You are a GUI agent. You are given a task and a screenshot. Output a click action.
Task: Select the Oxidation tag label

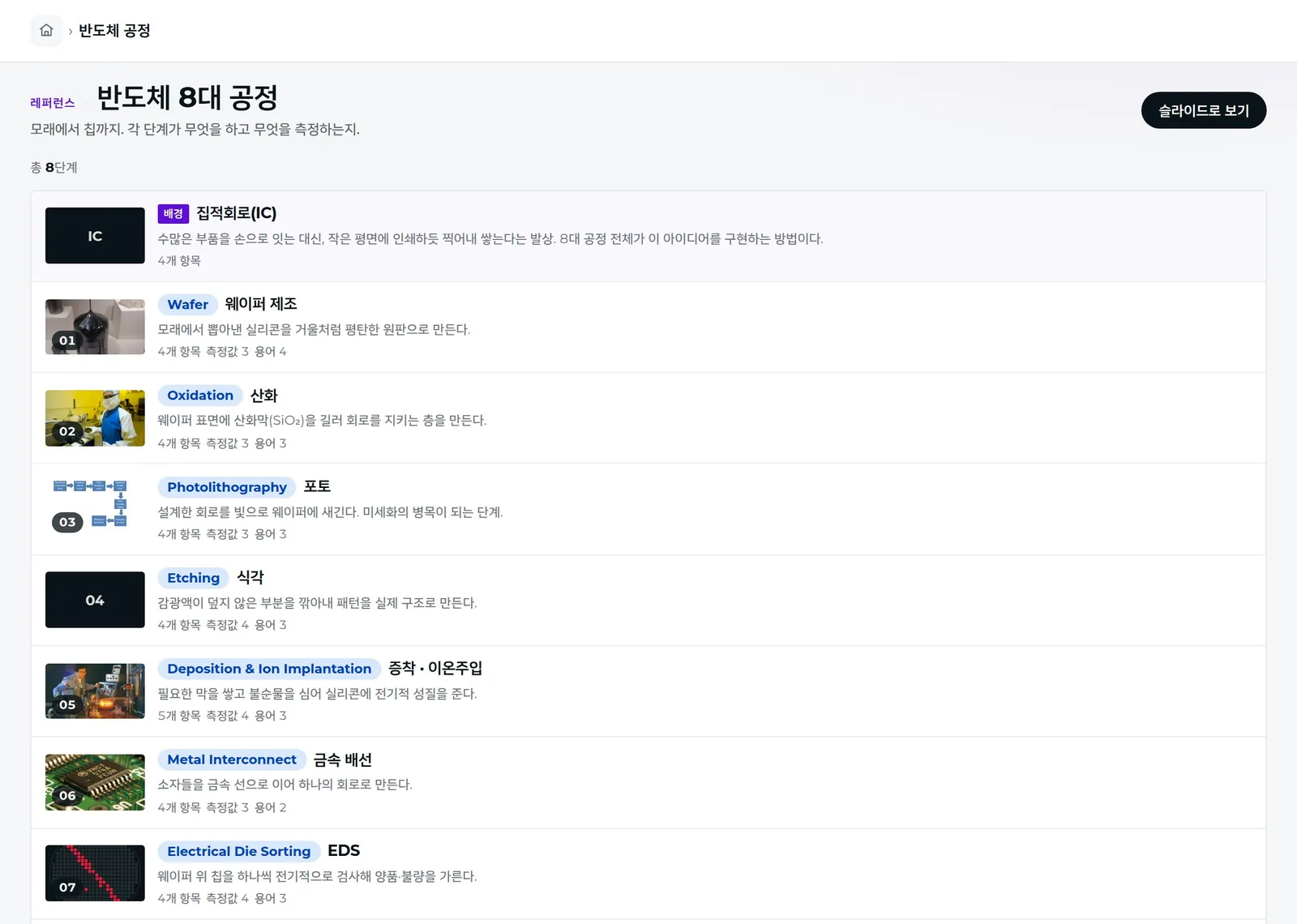click(x=200, y=396)
